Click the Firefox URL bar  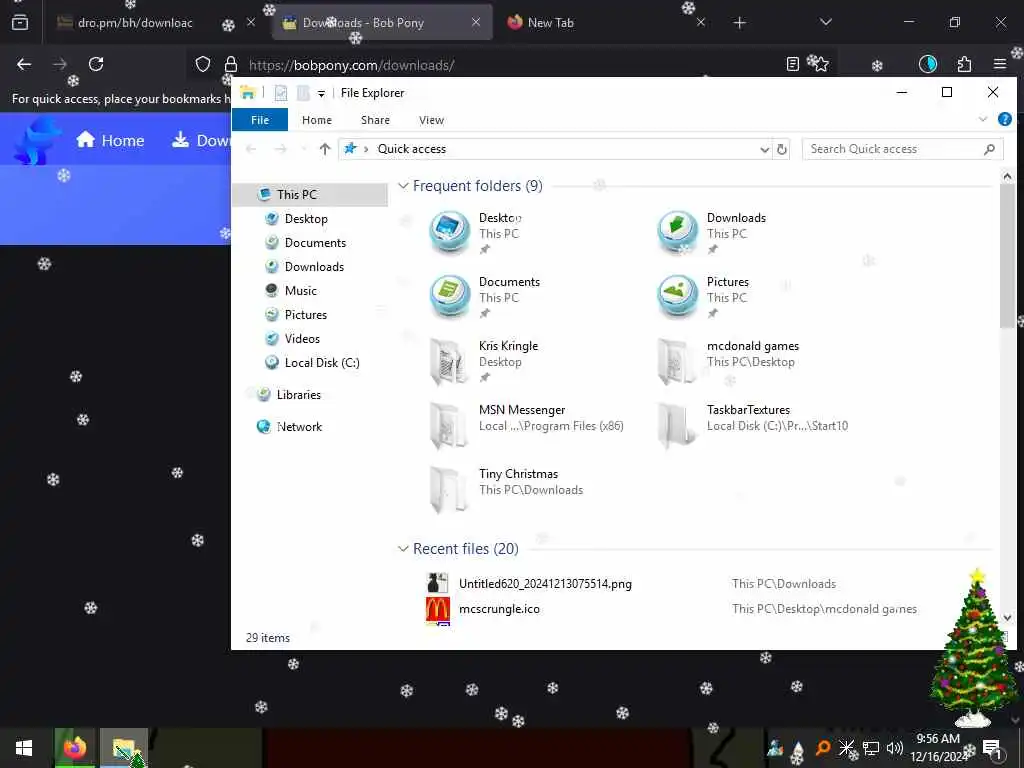pos(509,65)
